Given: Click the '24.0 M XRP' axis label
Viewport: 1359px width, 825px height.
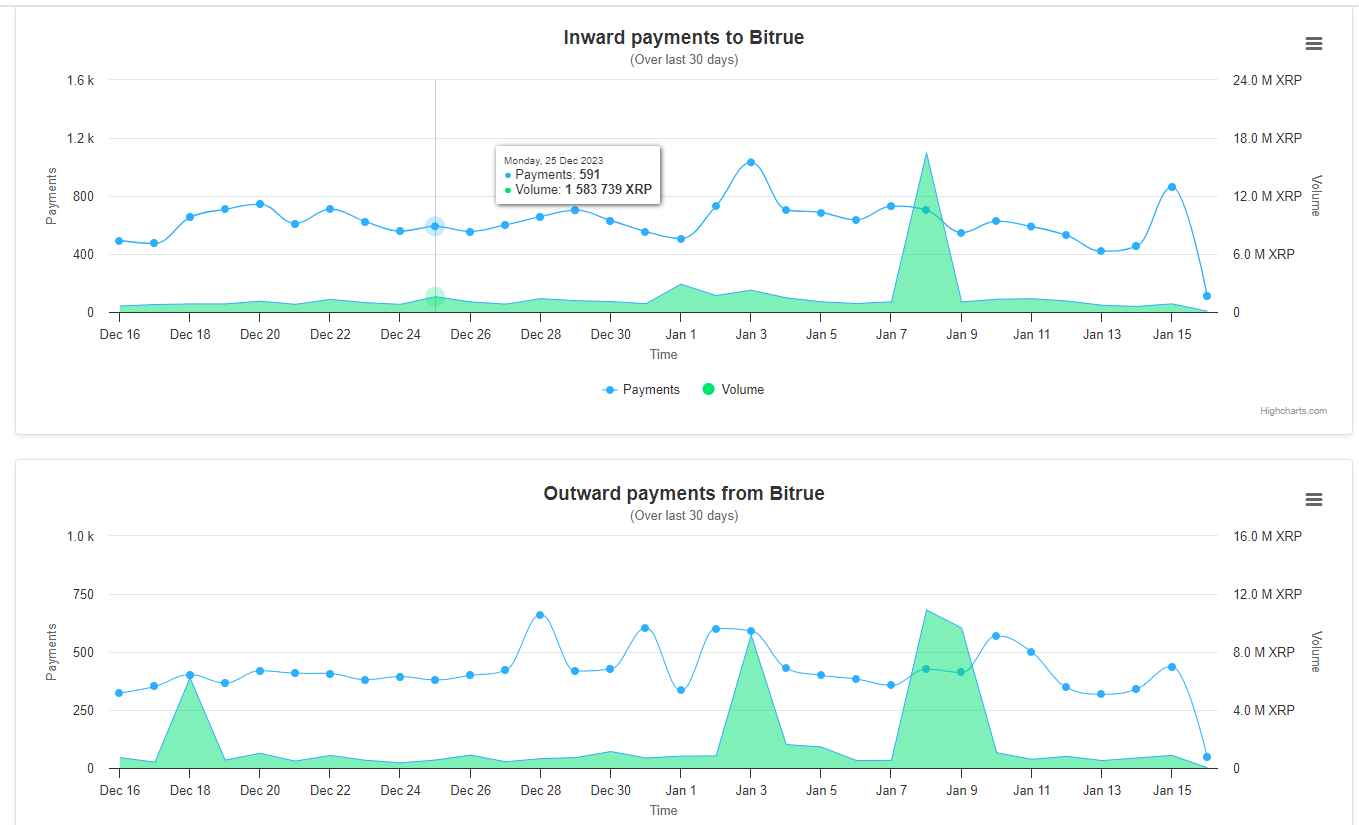Looking at the screenshot, I should [x=1267, y=81].
